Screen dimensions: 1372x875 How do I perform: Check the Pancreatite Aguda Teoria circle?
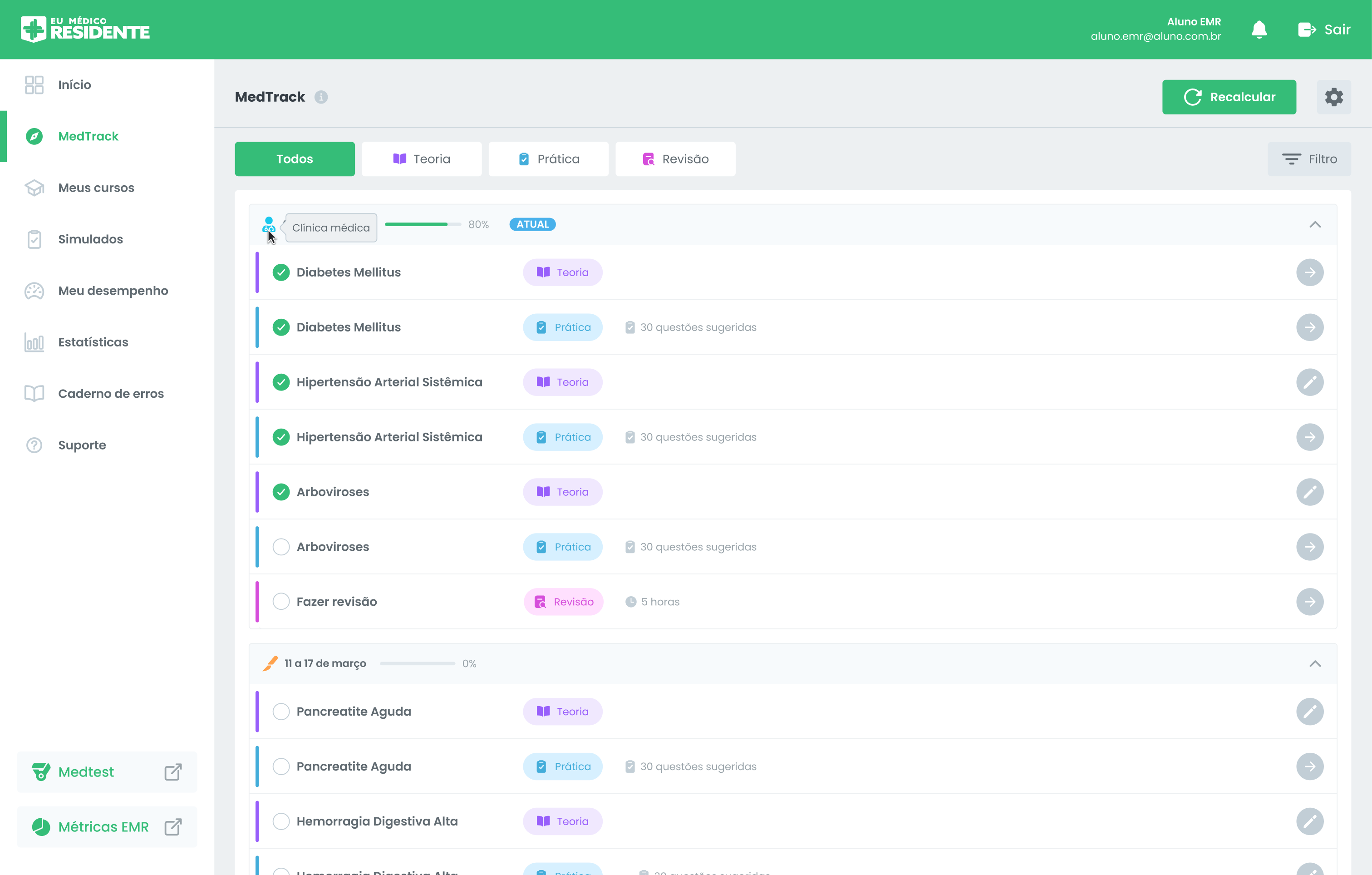point(281,711)
